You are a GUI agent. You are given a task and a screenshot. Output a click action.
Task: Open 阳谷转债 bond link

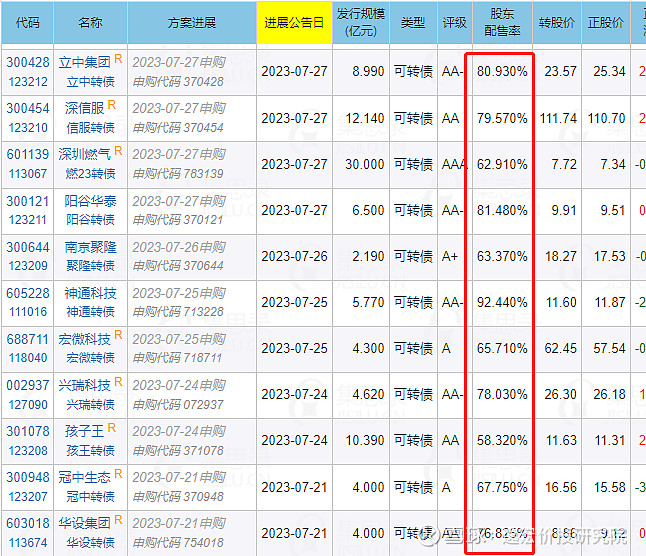(90, 219)
